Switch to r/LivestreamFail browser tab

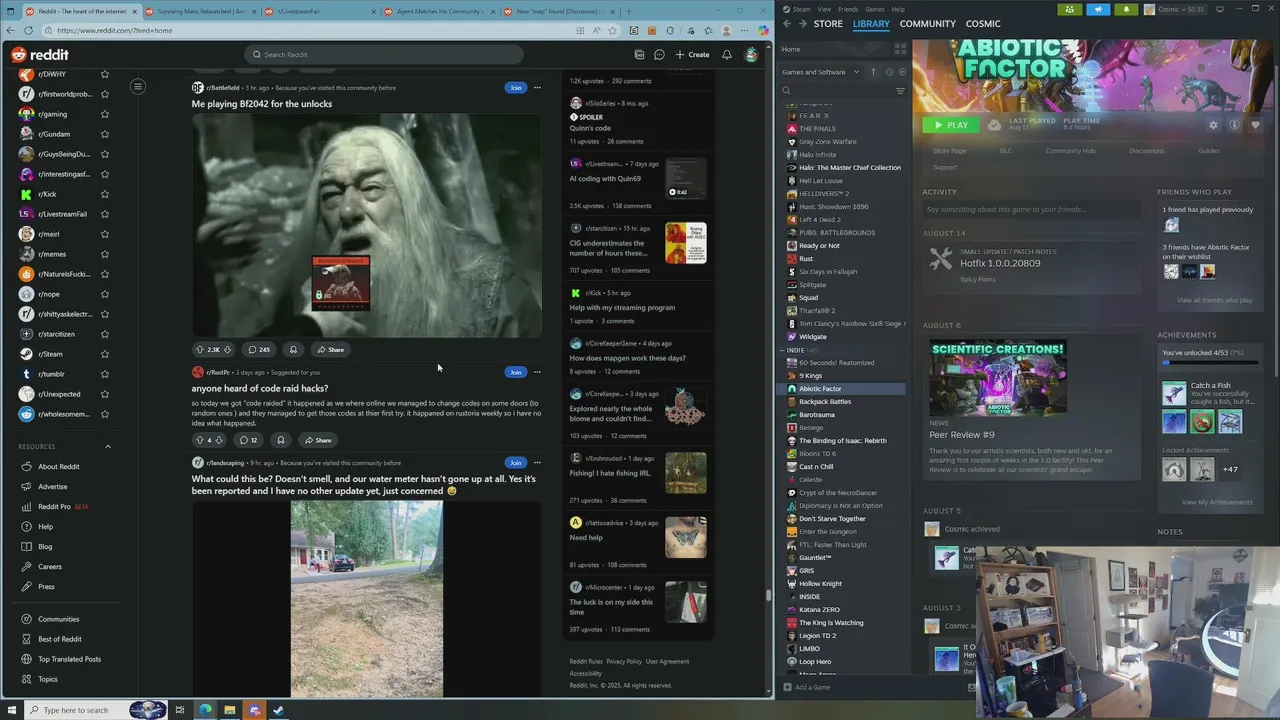pos(320,11)
